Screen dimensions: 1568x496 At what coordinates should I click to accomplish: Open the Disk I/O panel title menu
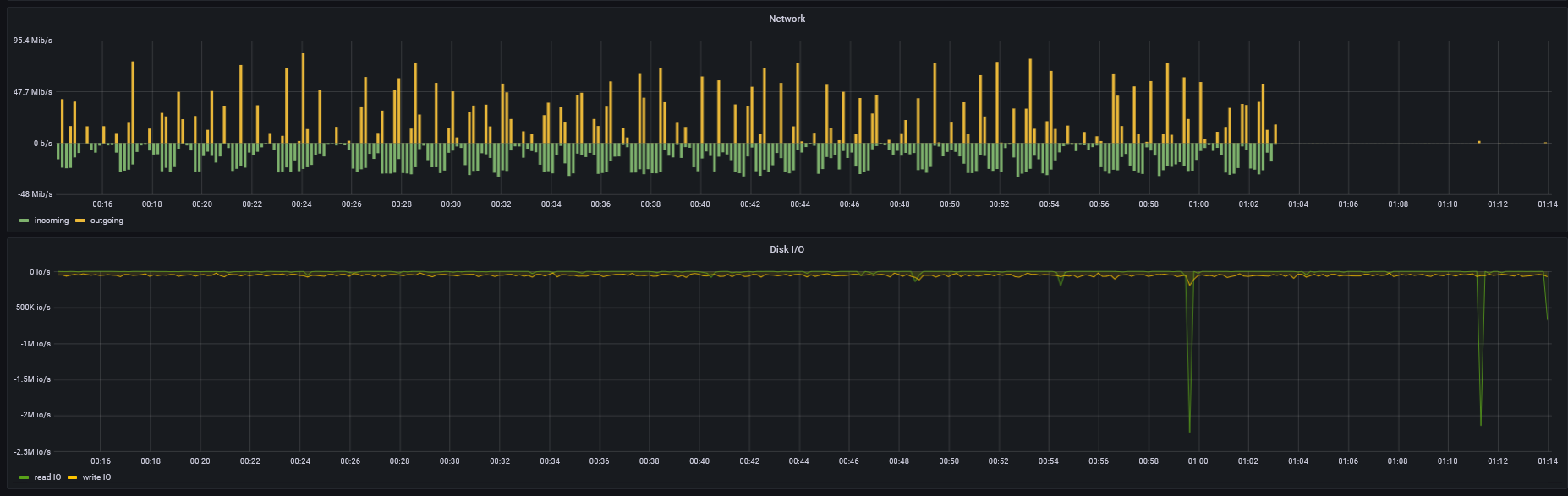787,249
